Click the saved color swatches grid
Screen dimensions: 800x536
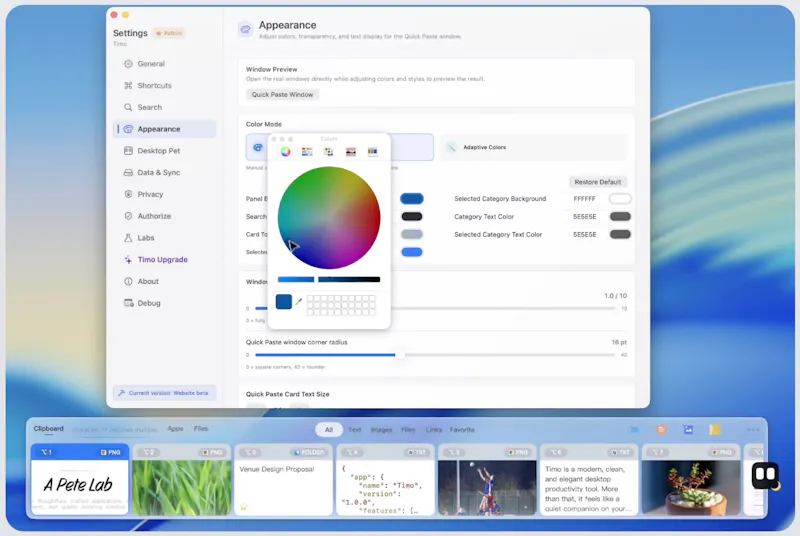pos(341,305)
